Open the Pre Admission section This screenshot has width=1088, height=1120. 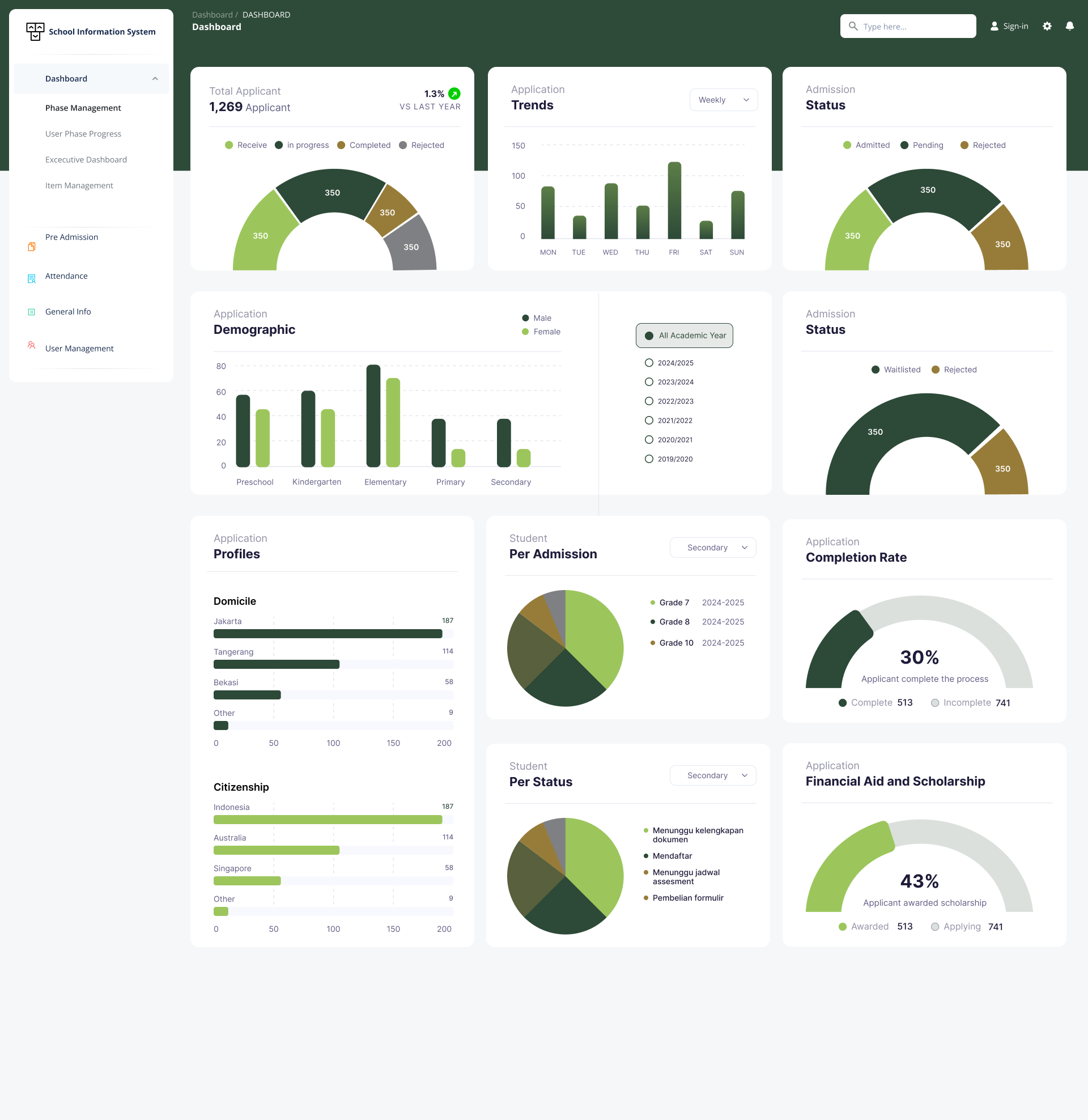tap(71, 237)
